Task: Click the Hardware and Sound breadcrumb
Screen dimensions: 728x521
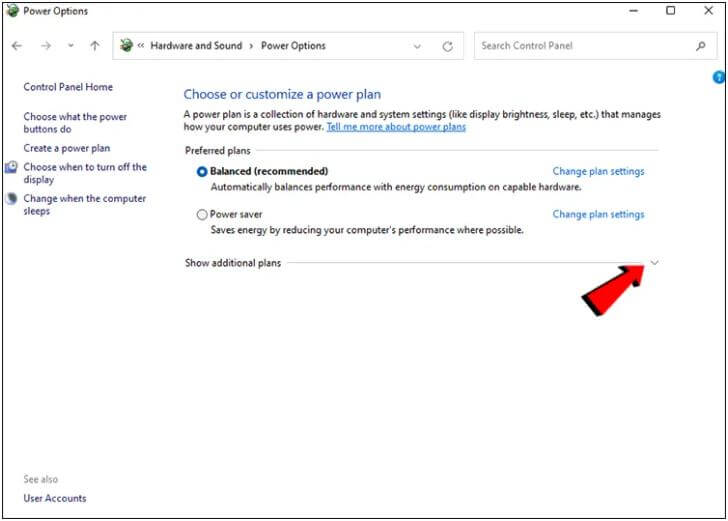Action: (x=196, y=46)
